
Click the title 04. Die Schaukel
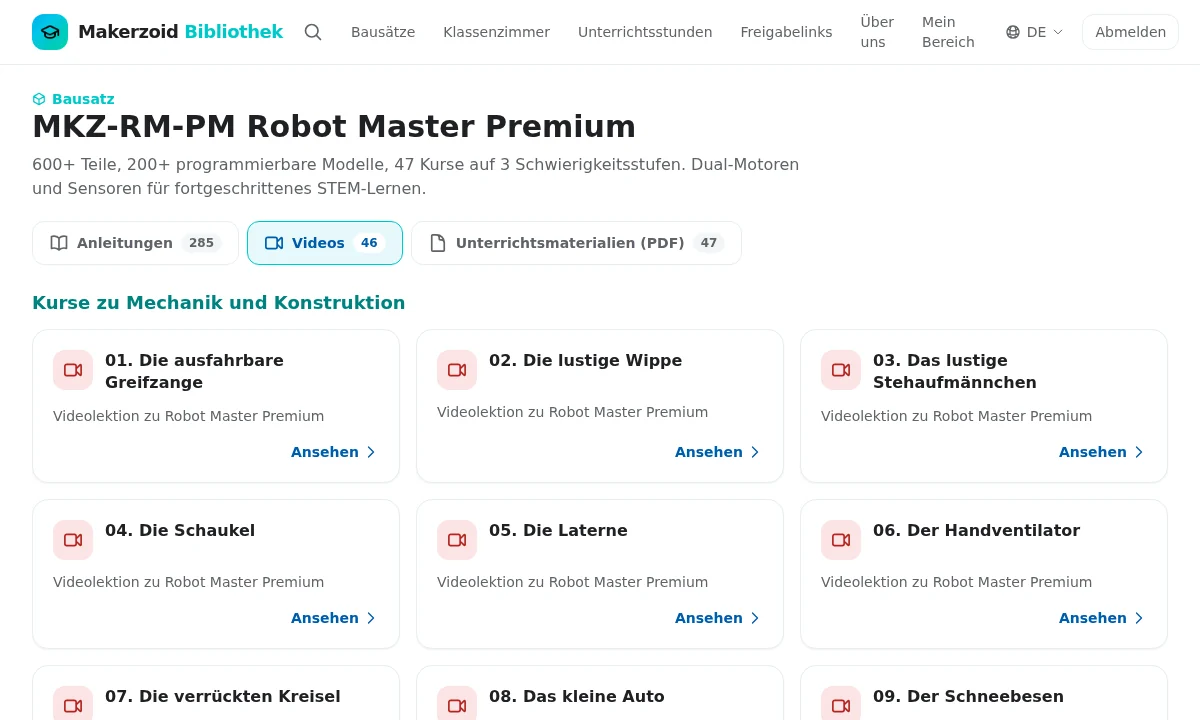(180, 530)
